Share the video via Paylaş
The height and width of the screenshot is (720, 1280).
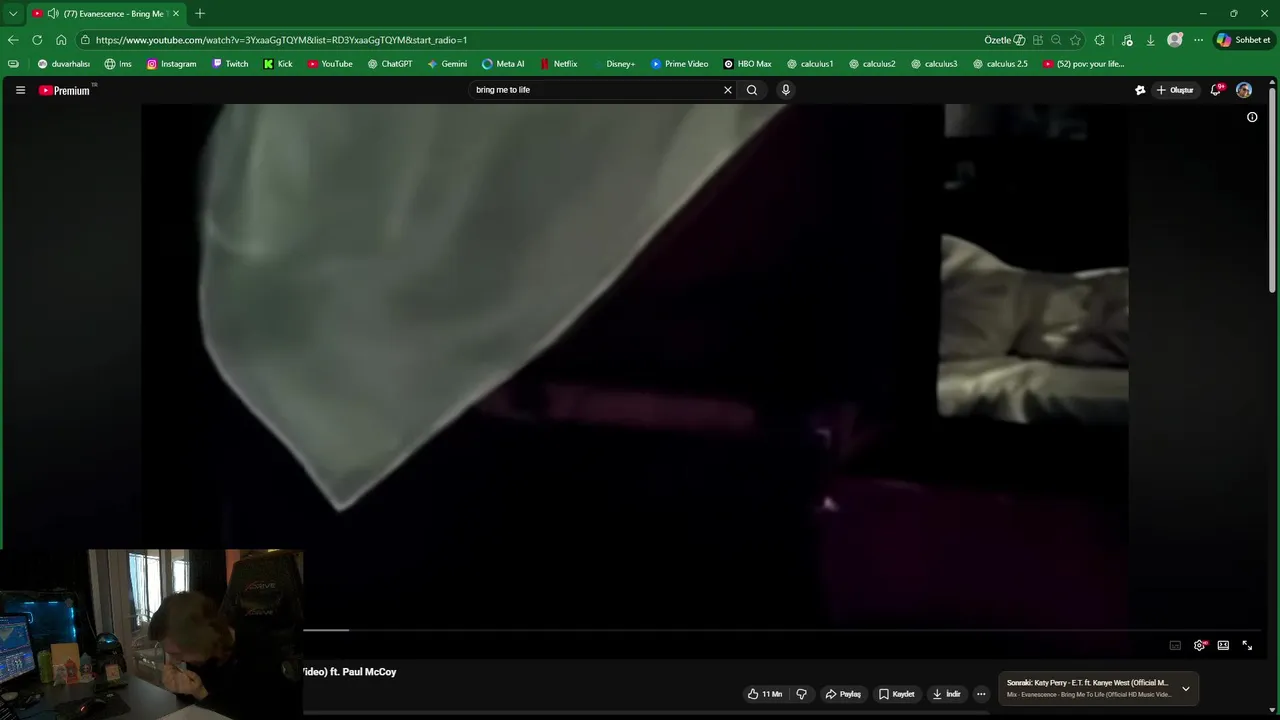pyautogui.click(x=843, y=694)
